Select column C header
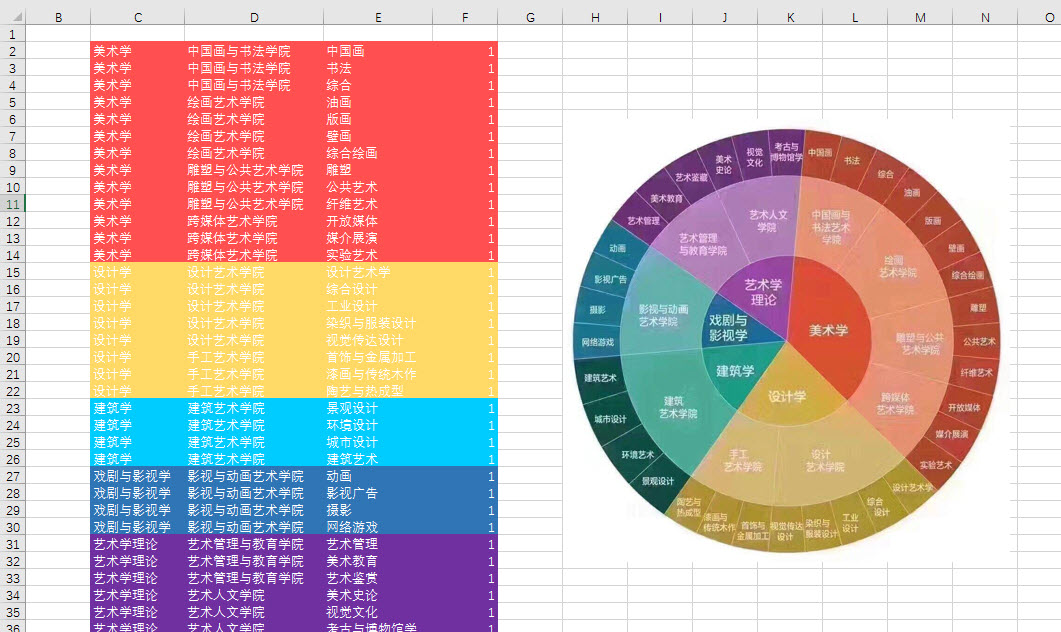1061x632 pixels. [138, 17]
